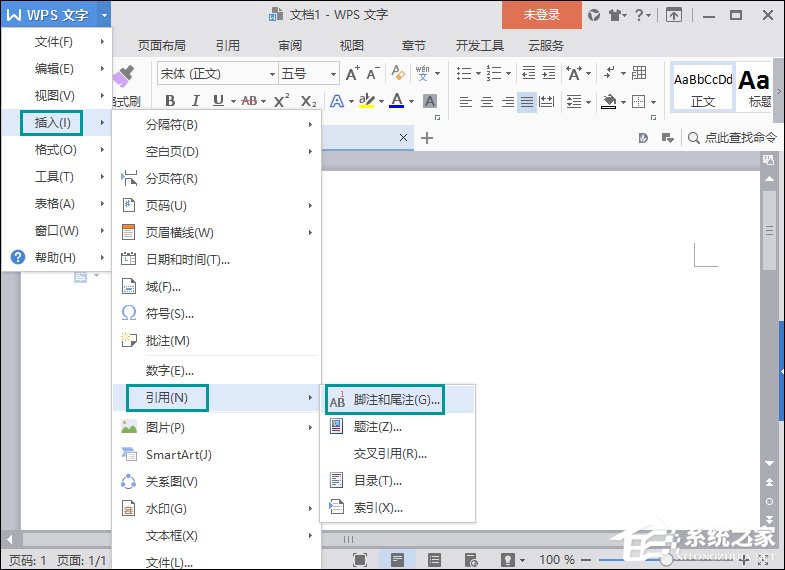Open the 格式(O) menu

[57, 150]
